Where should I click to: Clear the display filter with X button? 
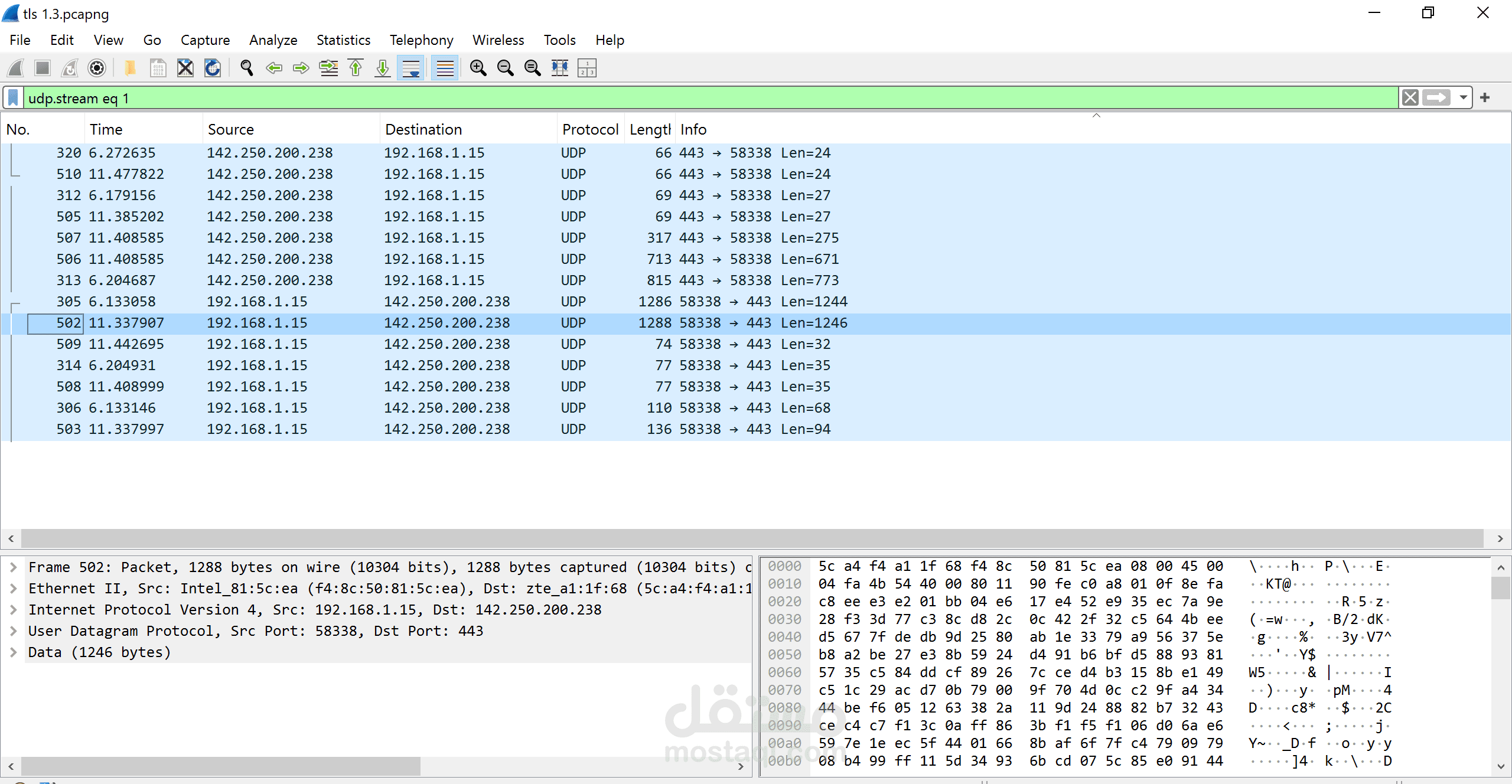click(1410, 98)
